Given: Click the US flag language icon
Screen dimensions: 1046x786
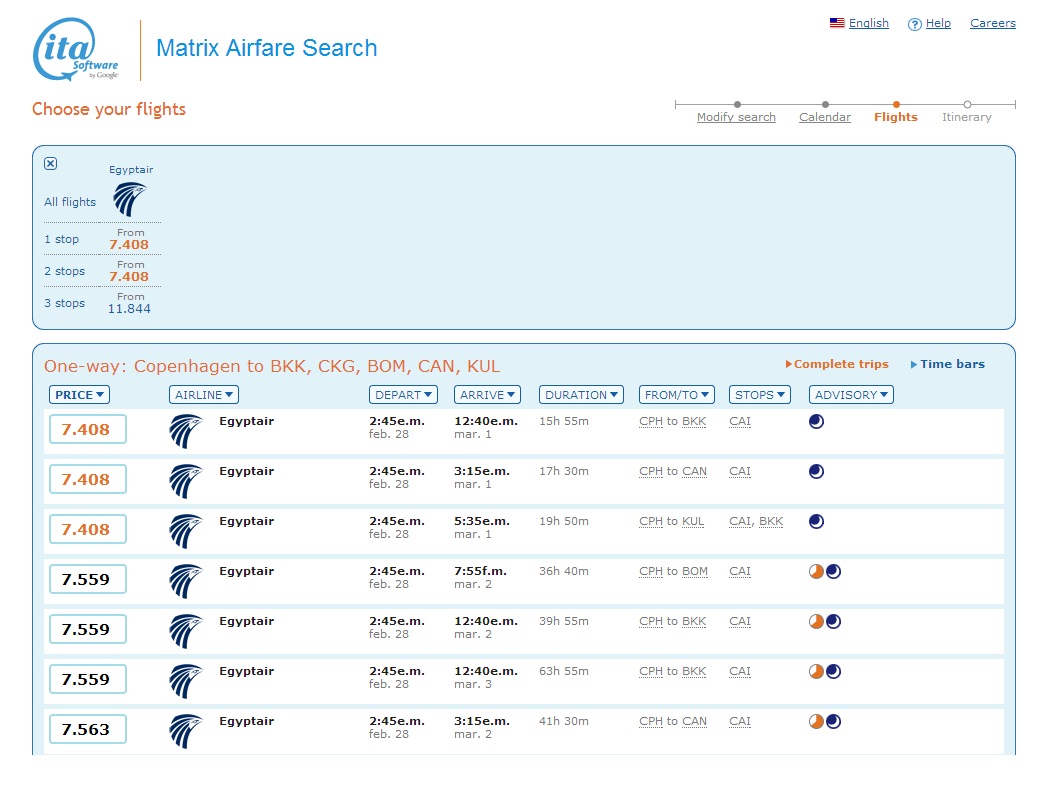Looking at the screenshot, I should click(837, 23).
